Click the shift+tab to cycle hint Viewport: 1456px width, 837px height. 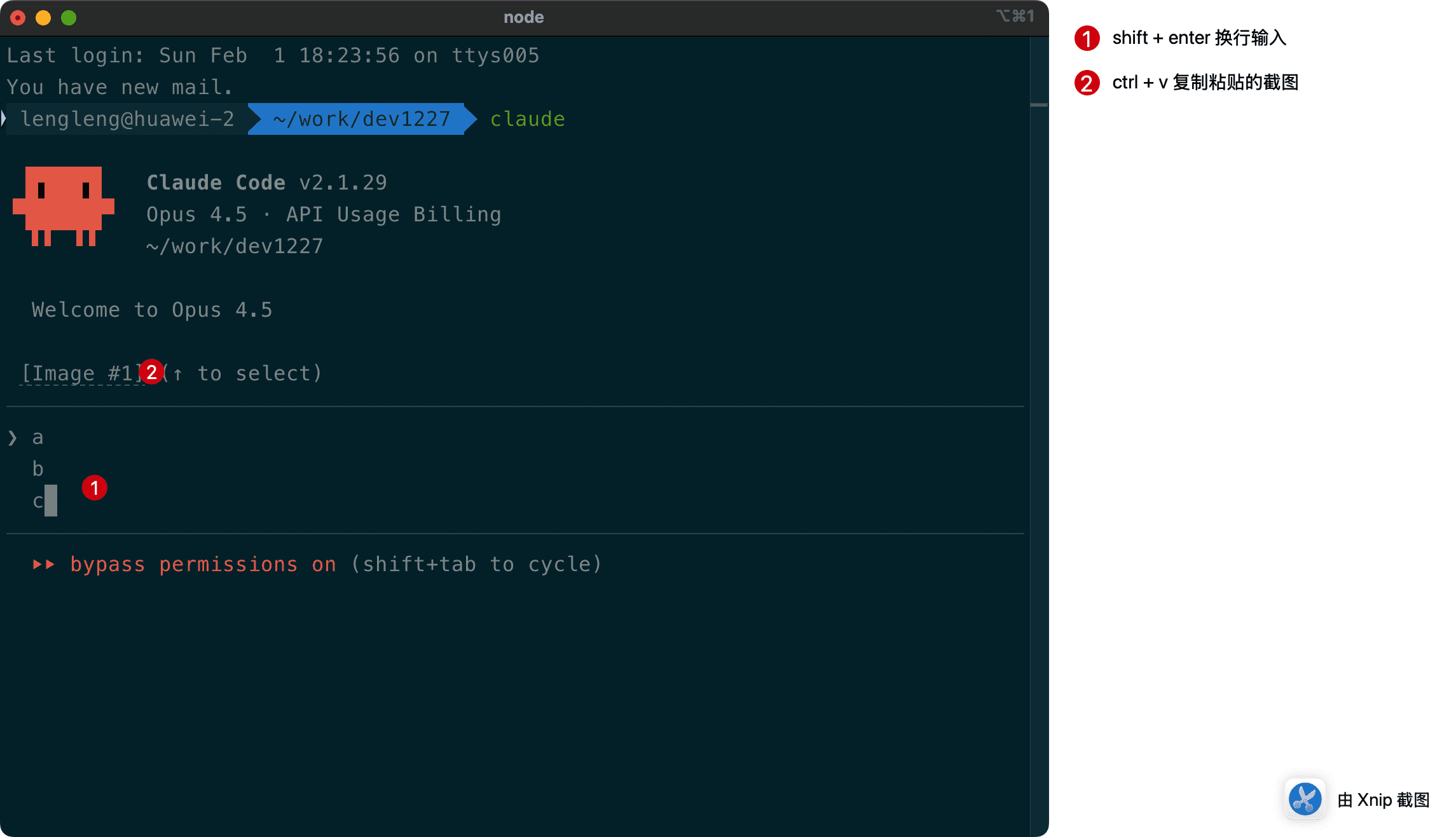[x=476, y=564]
